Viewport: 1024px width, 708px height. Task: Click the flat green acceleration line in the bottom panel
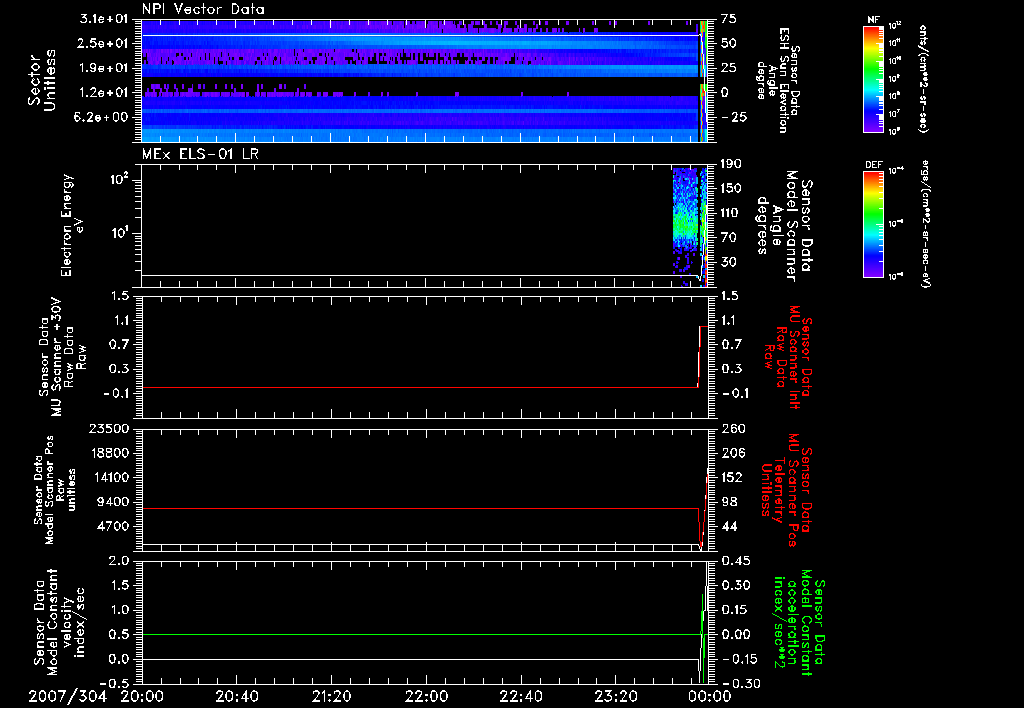[421, 634]
